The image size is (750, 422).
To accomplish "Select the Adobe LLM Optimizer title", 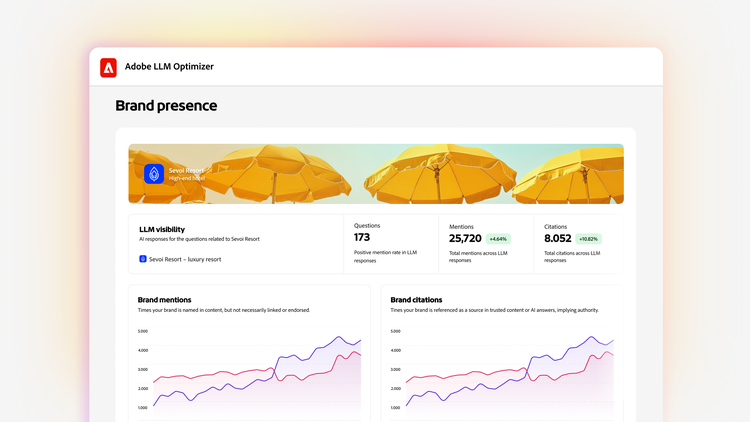I will click(x=169, y=67).
